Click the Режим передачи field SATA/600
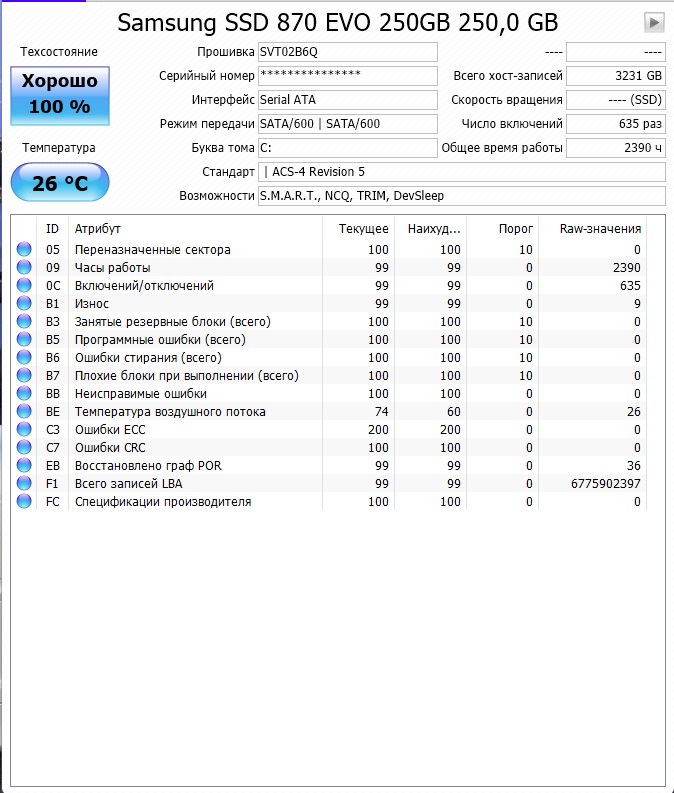 347,124
